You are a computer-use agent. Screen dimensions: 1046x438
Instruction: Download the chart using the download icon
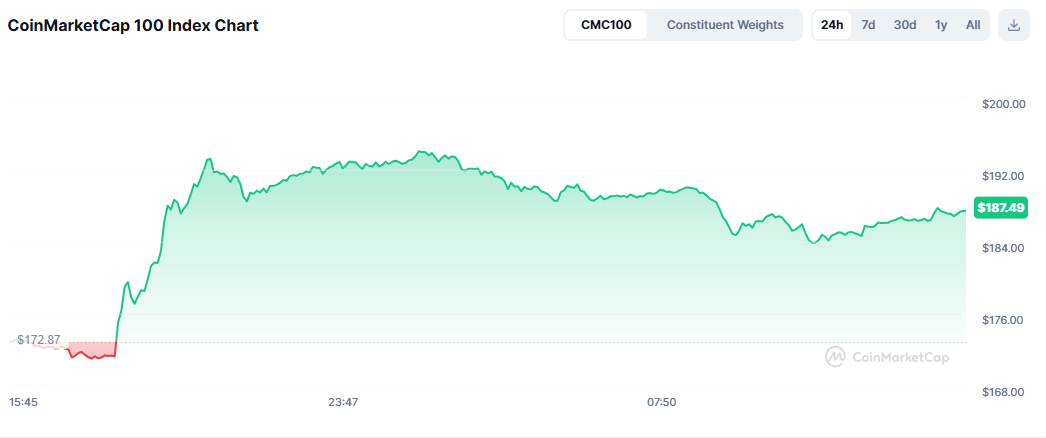(x=1014, y=25)
